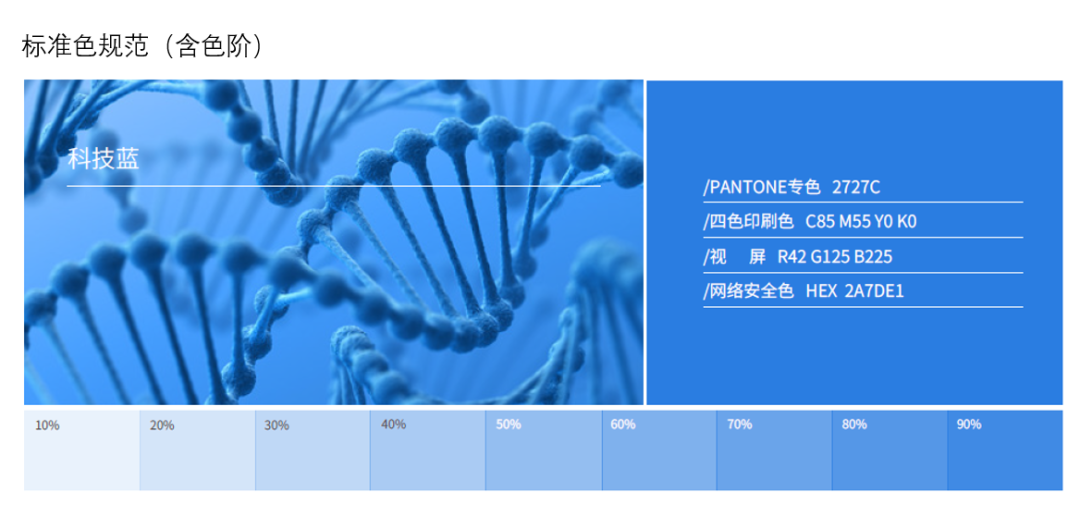The image size is (1080, 529).
Task: Select the 80% tint swatch
Action: 889,451
